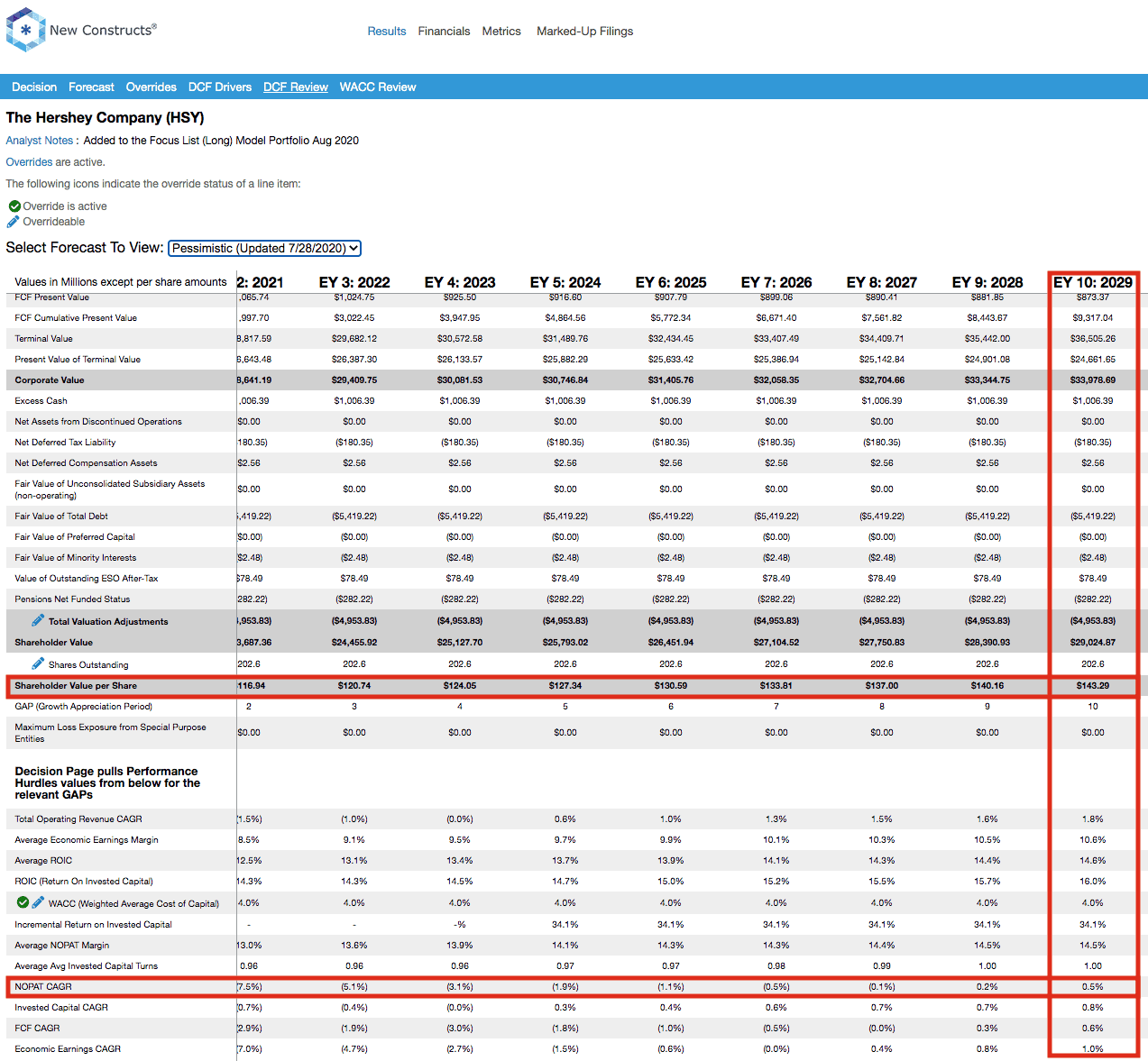Click the '$29,024.87' shareholder value cell

[1093, 643]
